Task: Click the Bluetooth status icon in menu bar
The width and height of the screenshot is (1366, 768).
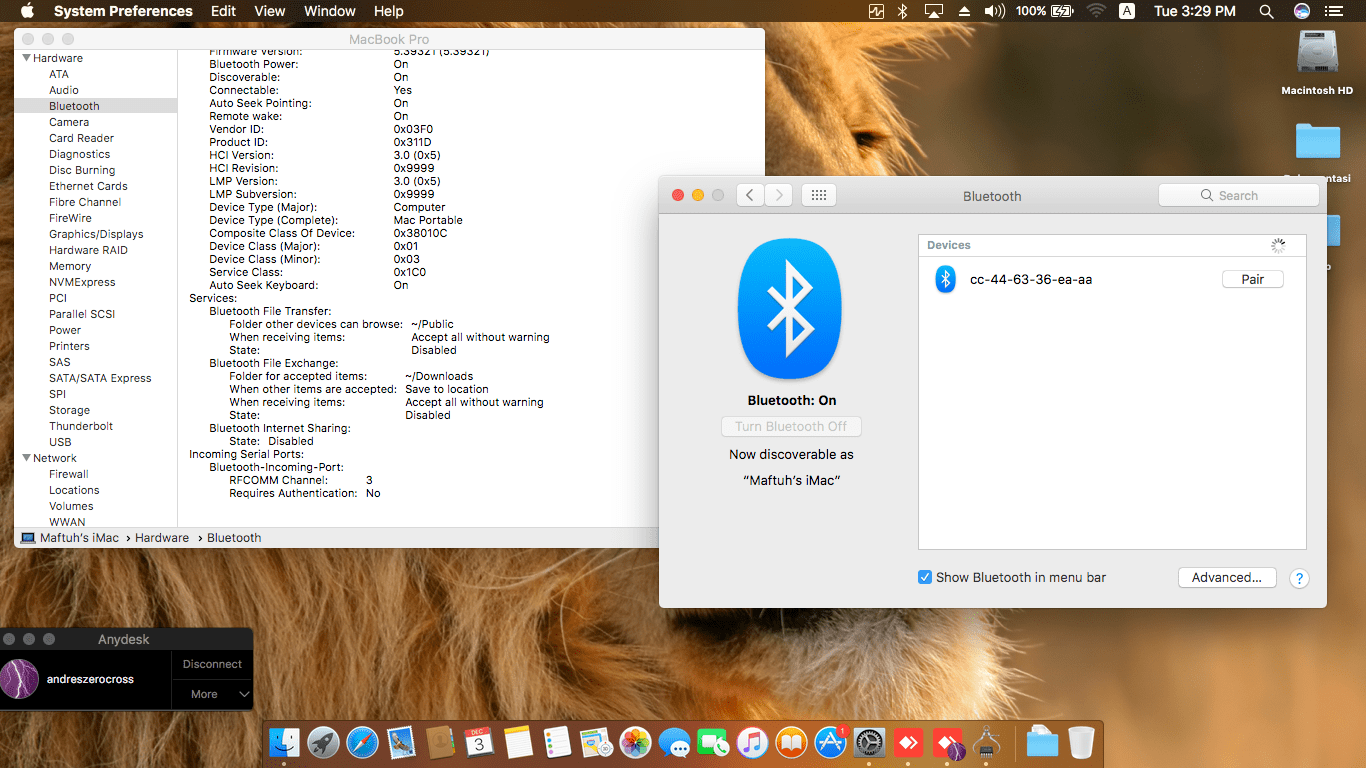Action: (x=902, y=11)
